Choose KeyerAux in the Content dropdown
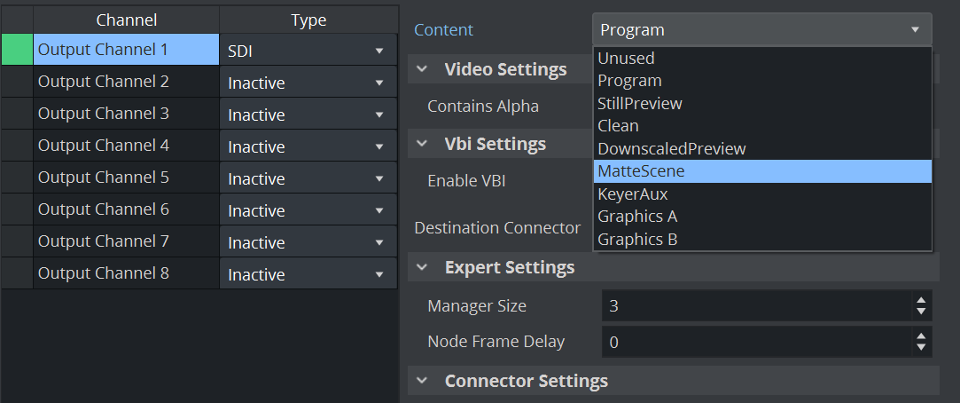Image resolution: width=960 pixels, height=404 pixels. click(x=632, y=194)
